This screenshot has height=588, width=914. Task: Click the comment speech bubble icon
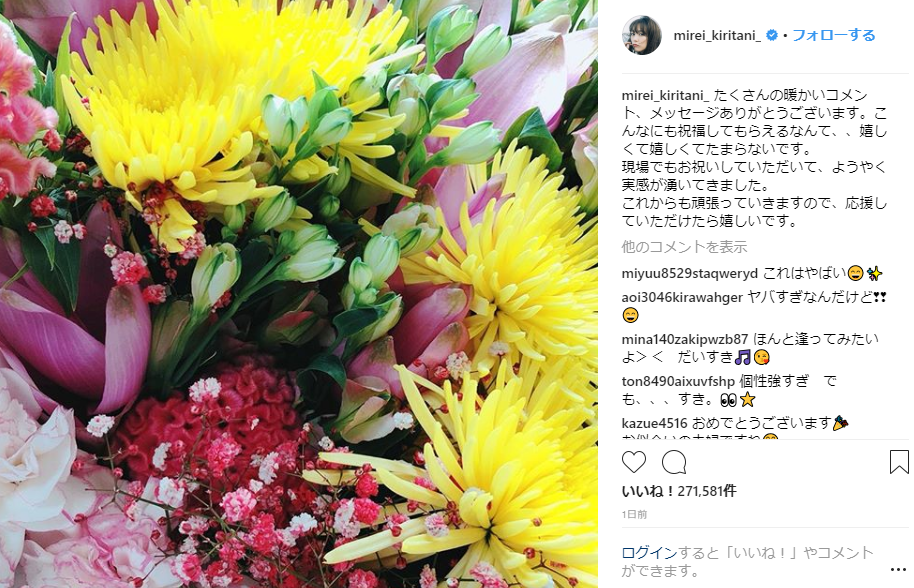coord(674,463)
